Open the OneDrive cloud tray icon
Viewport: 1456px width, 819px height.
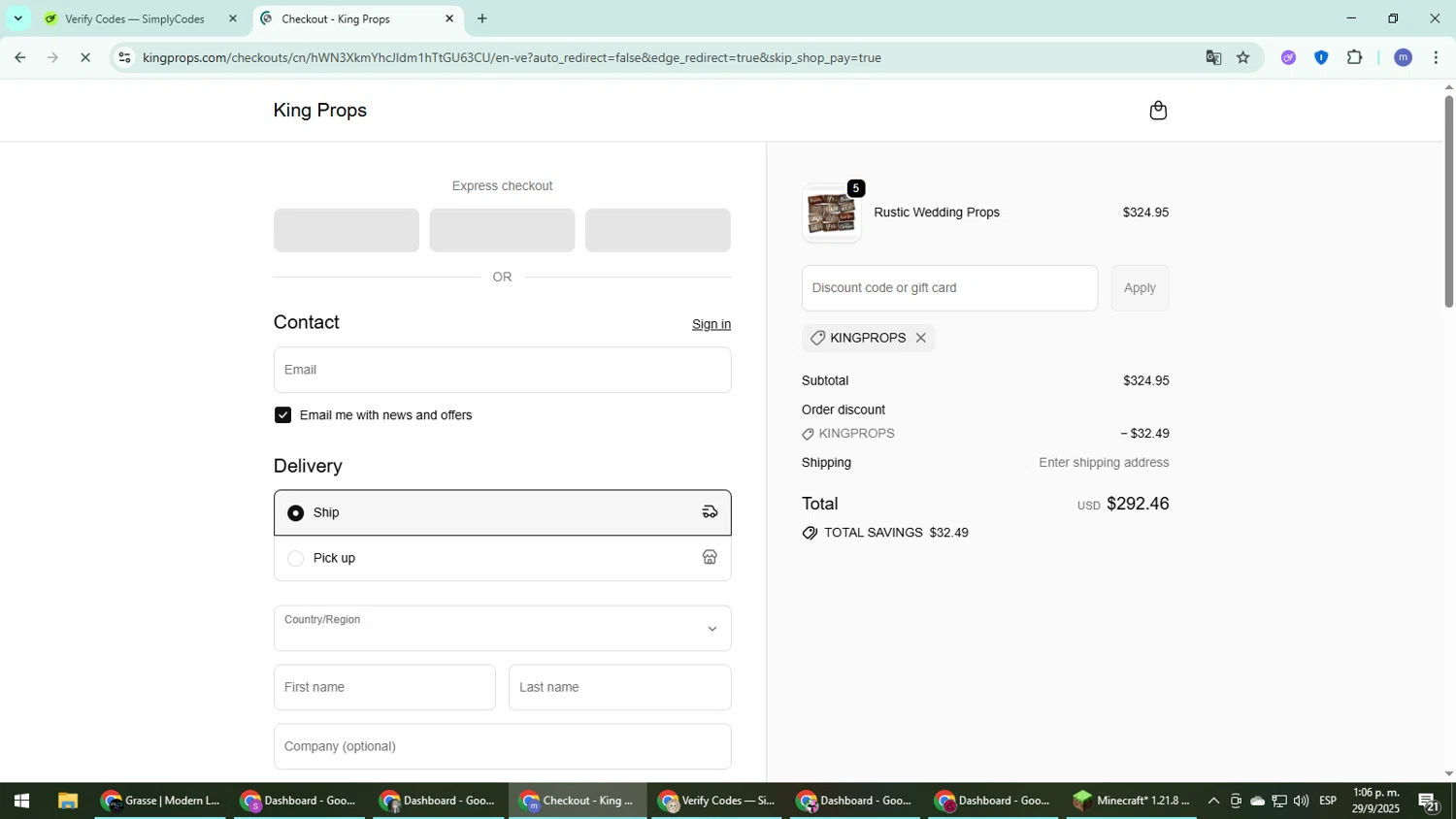tap(1257, 802)
